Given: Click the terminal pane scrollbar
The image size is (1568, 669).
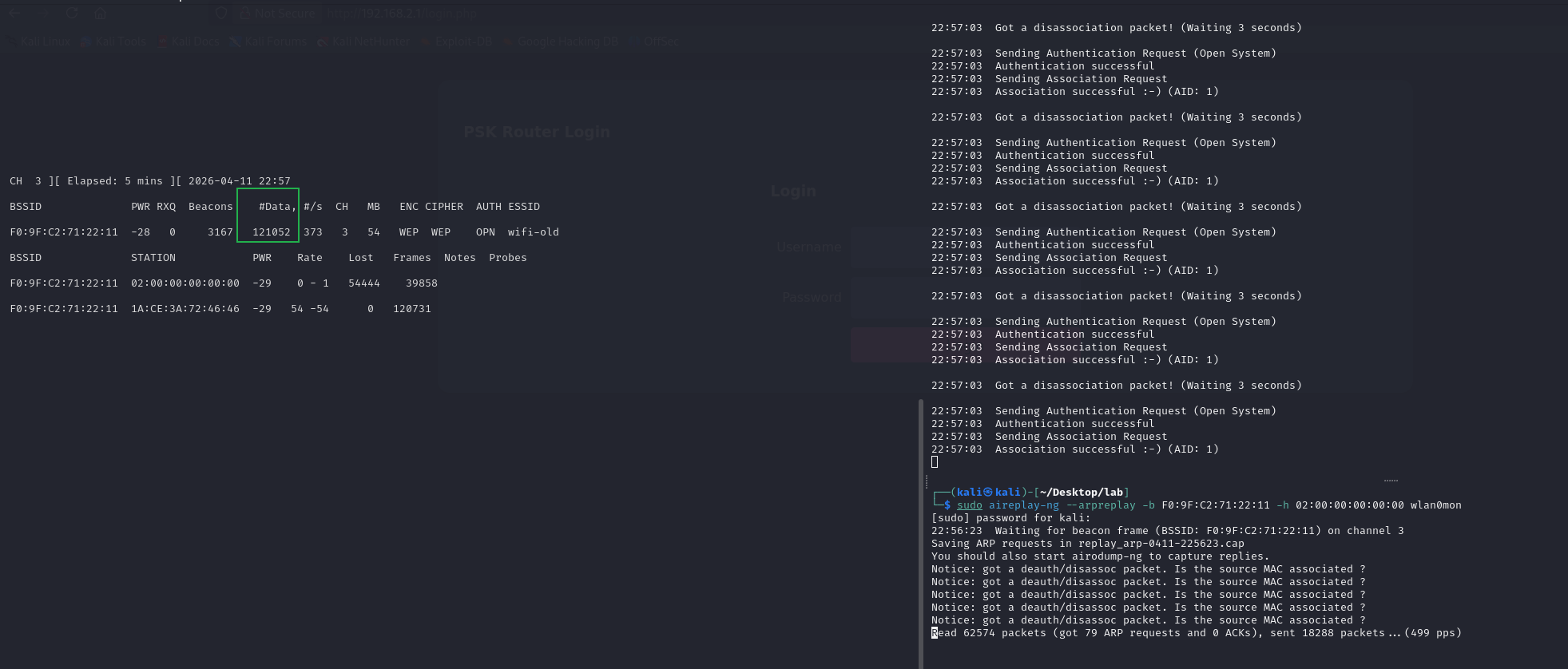Looking at the screenshot, I should 921,533.
